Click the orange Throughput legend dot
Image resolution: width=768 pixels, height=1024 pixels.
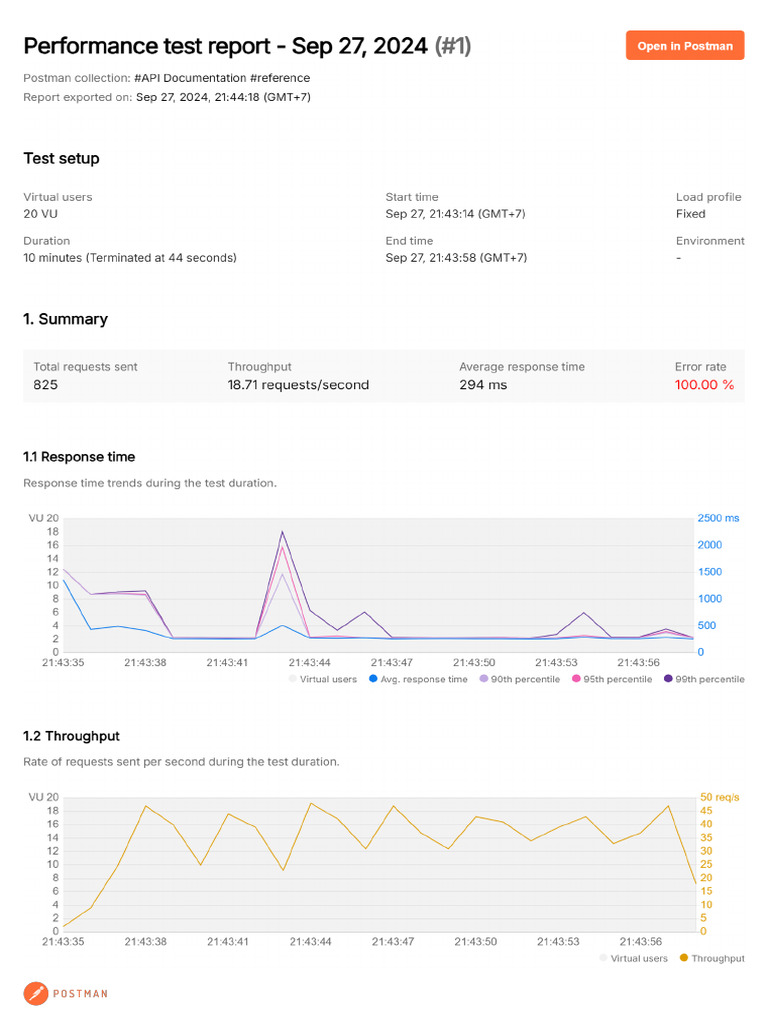pos(684,958)
